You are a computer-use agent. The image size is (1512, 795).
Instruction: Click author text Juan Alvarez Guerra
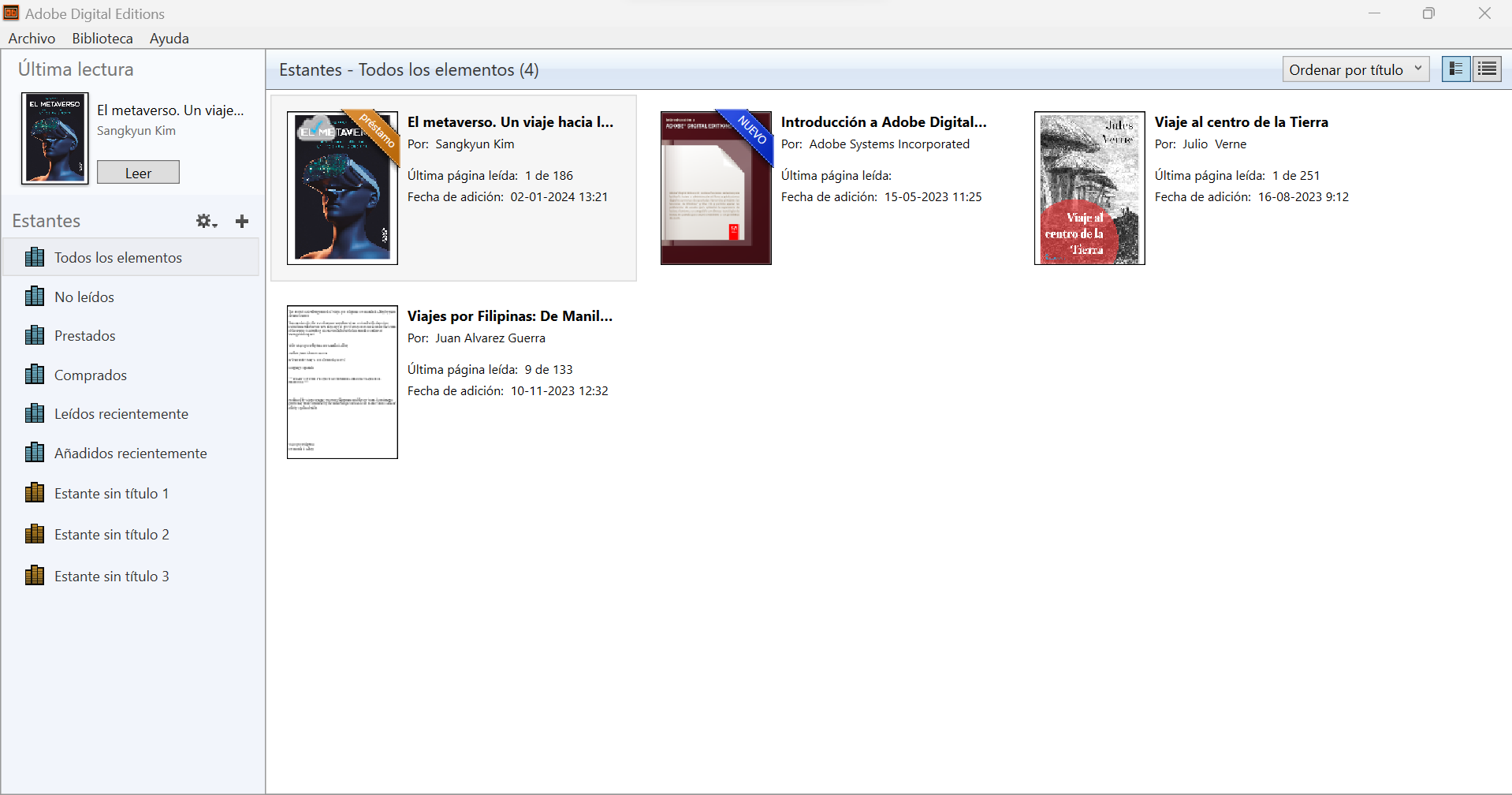point(490,338)
